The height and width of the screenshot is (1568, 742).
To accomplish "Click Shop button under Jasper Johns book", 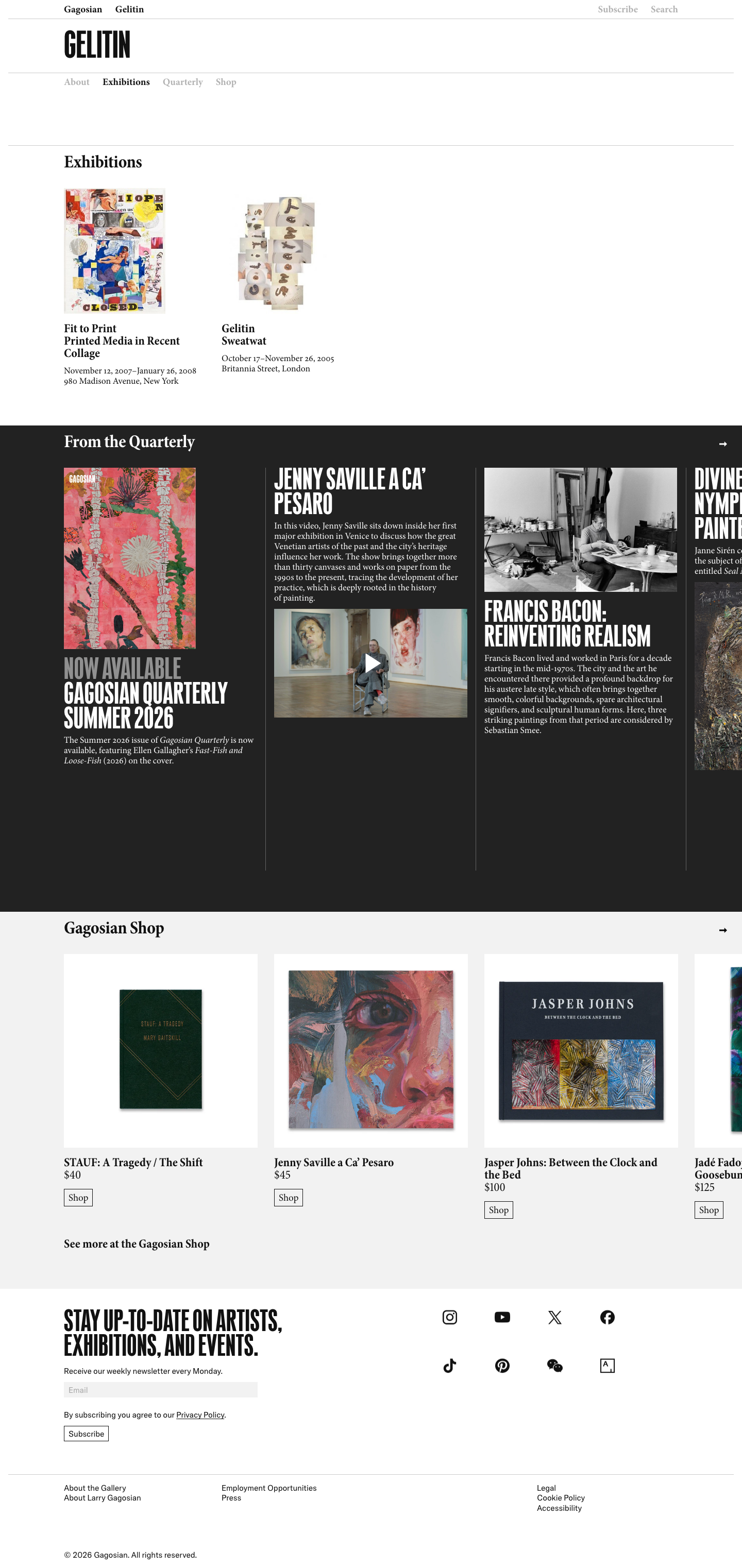I will pos(498,1209).
